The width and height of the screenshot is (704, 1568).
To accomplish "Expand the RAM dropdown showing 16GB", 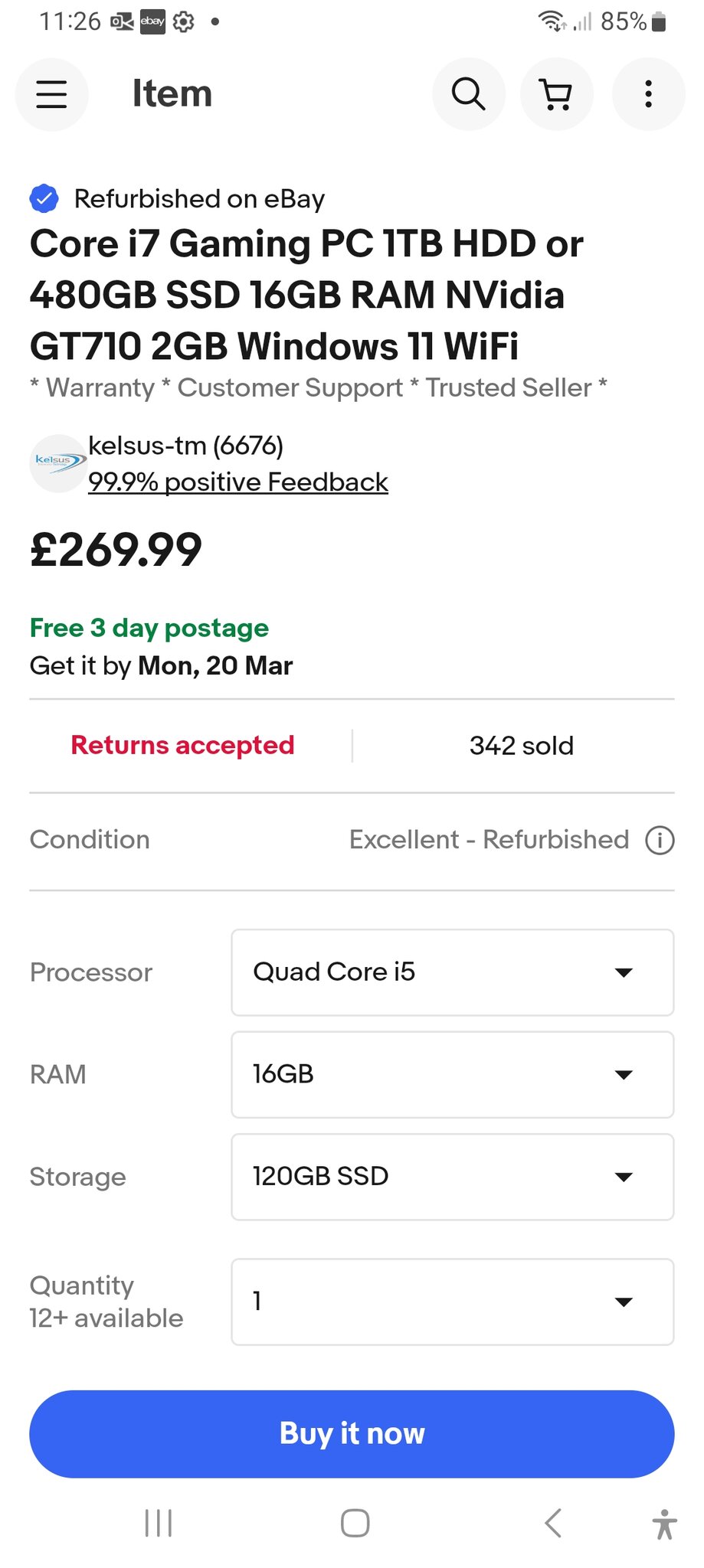I will click(x=453, y=1074).
